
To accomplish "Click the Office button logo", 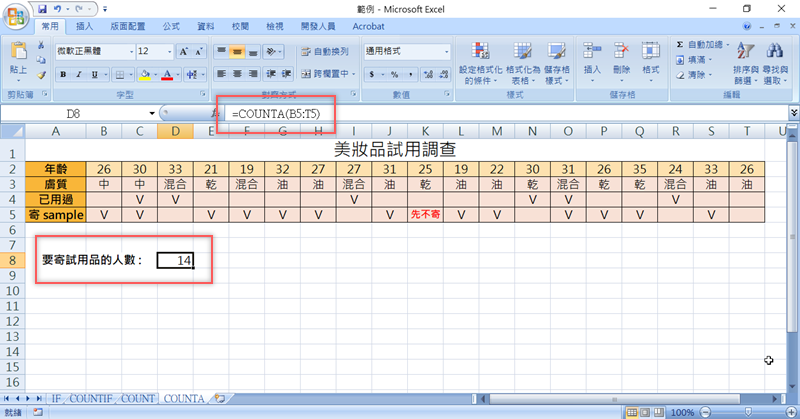I will click(x=15, y=16).
